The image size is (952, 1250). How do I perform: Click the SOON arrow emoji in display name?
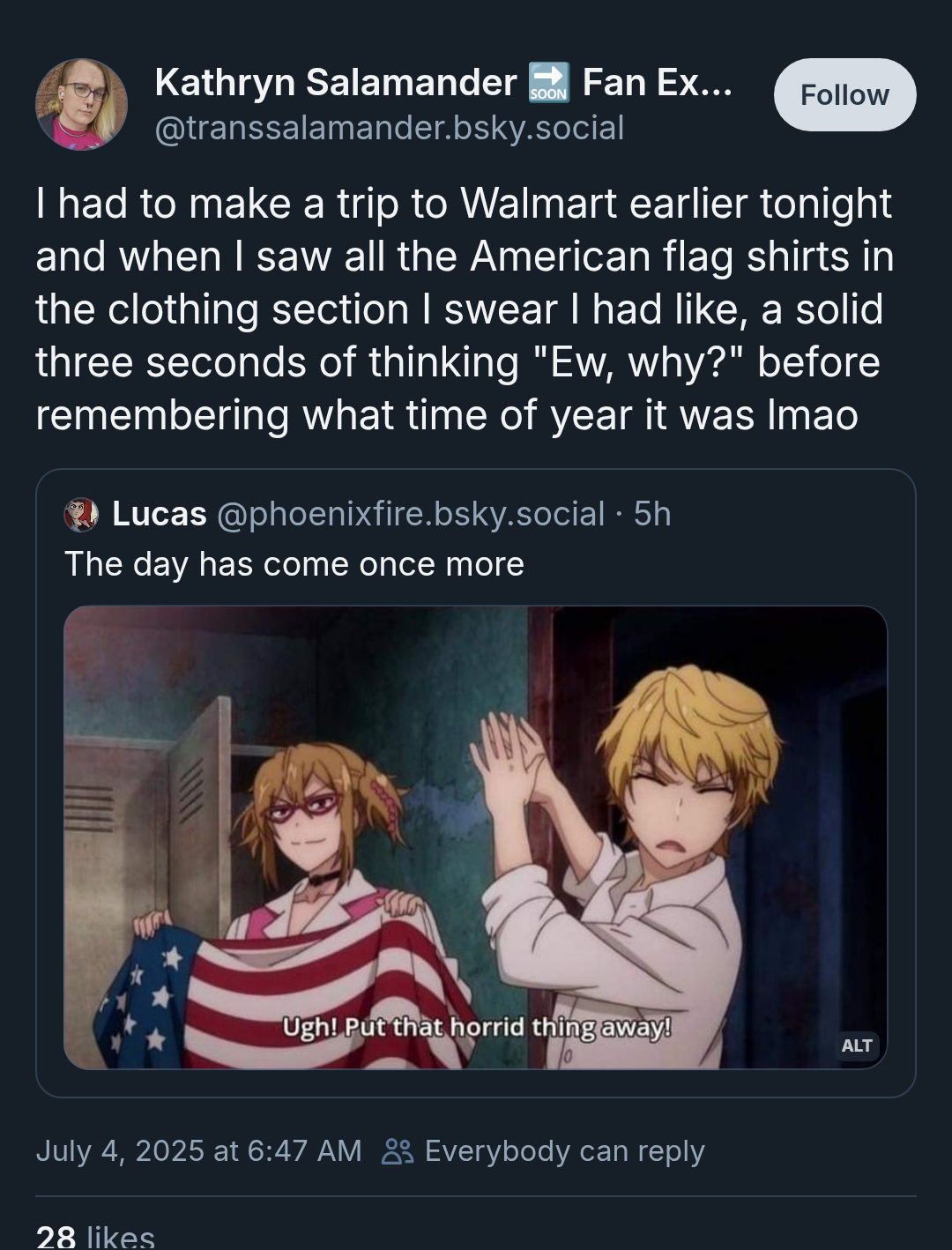tap(548, 83)
